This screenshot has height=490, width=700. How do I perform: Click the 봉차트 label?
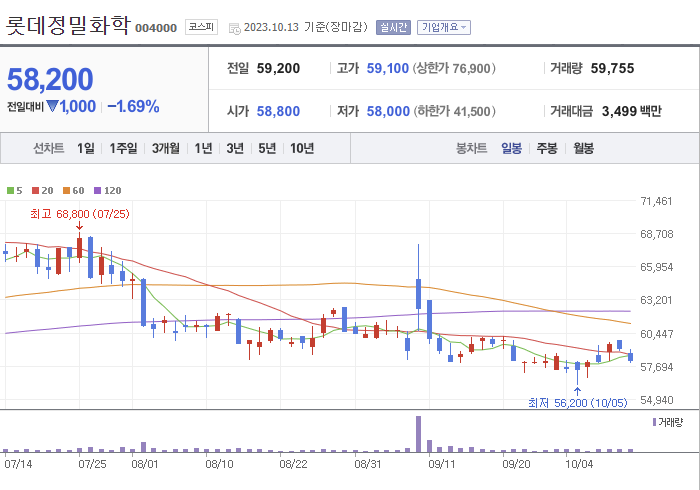471,148
